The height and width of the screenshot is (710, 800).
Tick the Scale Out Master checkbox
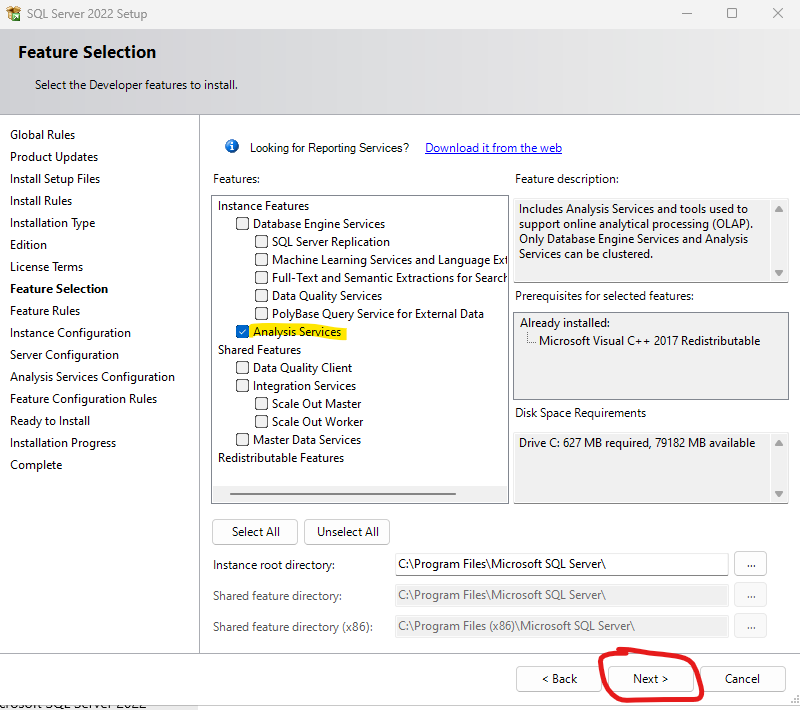tap(261, 403)
